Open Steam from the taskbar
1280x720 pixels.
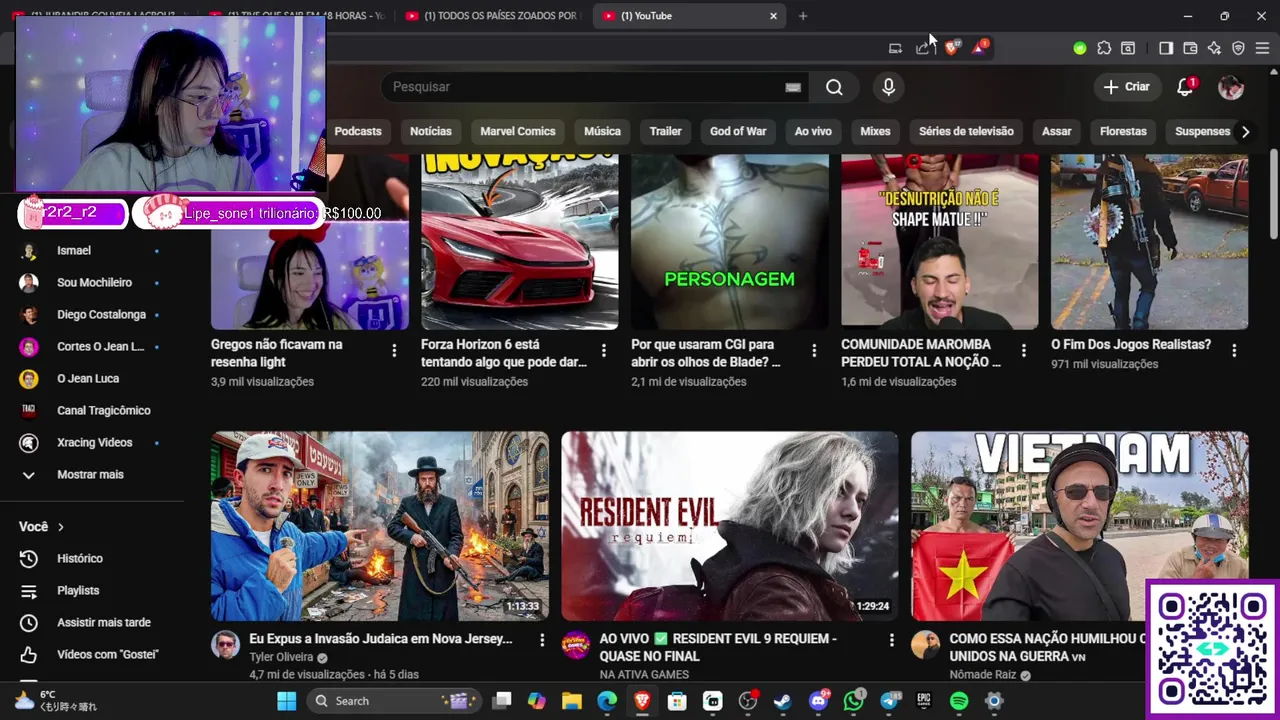[783, 701]
